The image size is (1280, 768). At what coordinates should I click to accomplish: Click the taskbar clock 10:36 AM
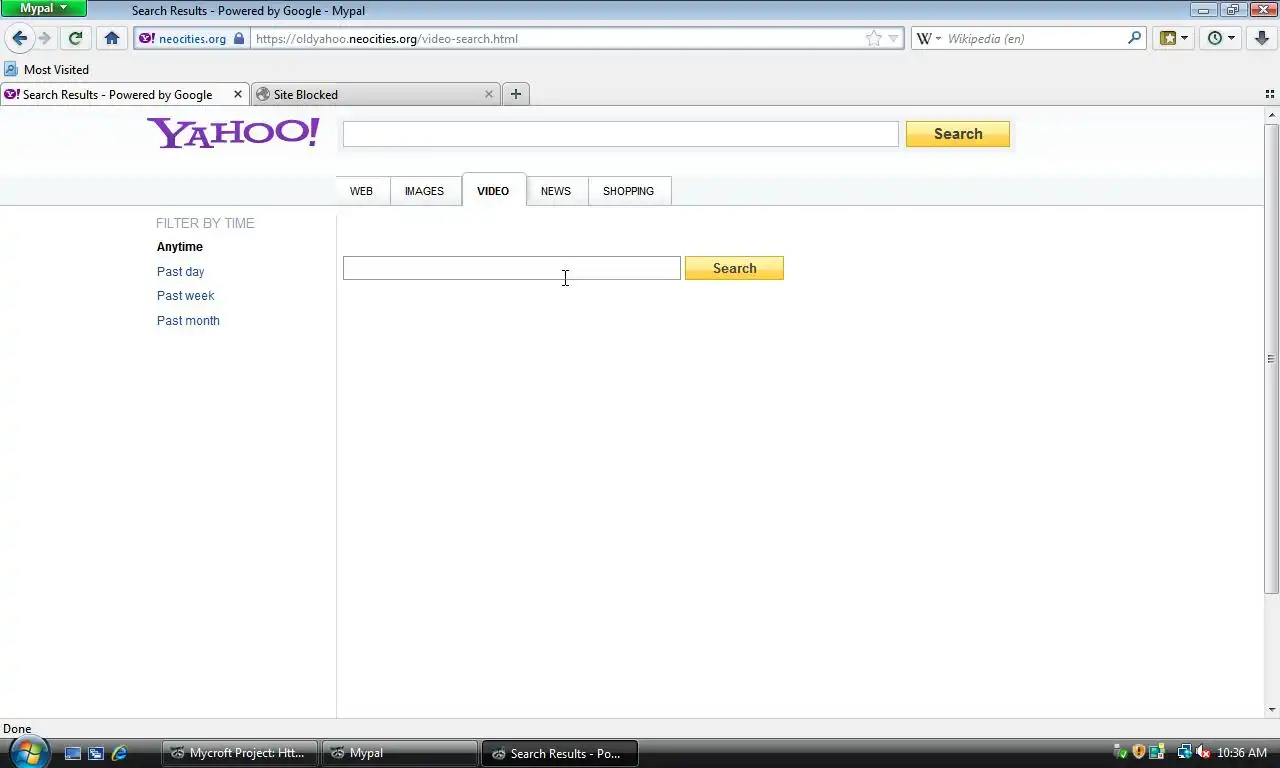tap(1243, 753)
